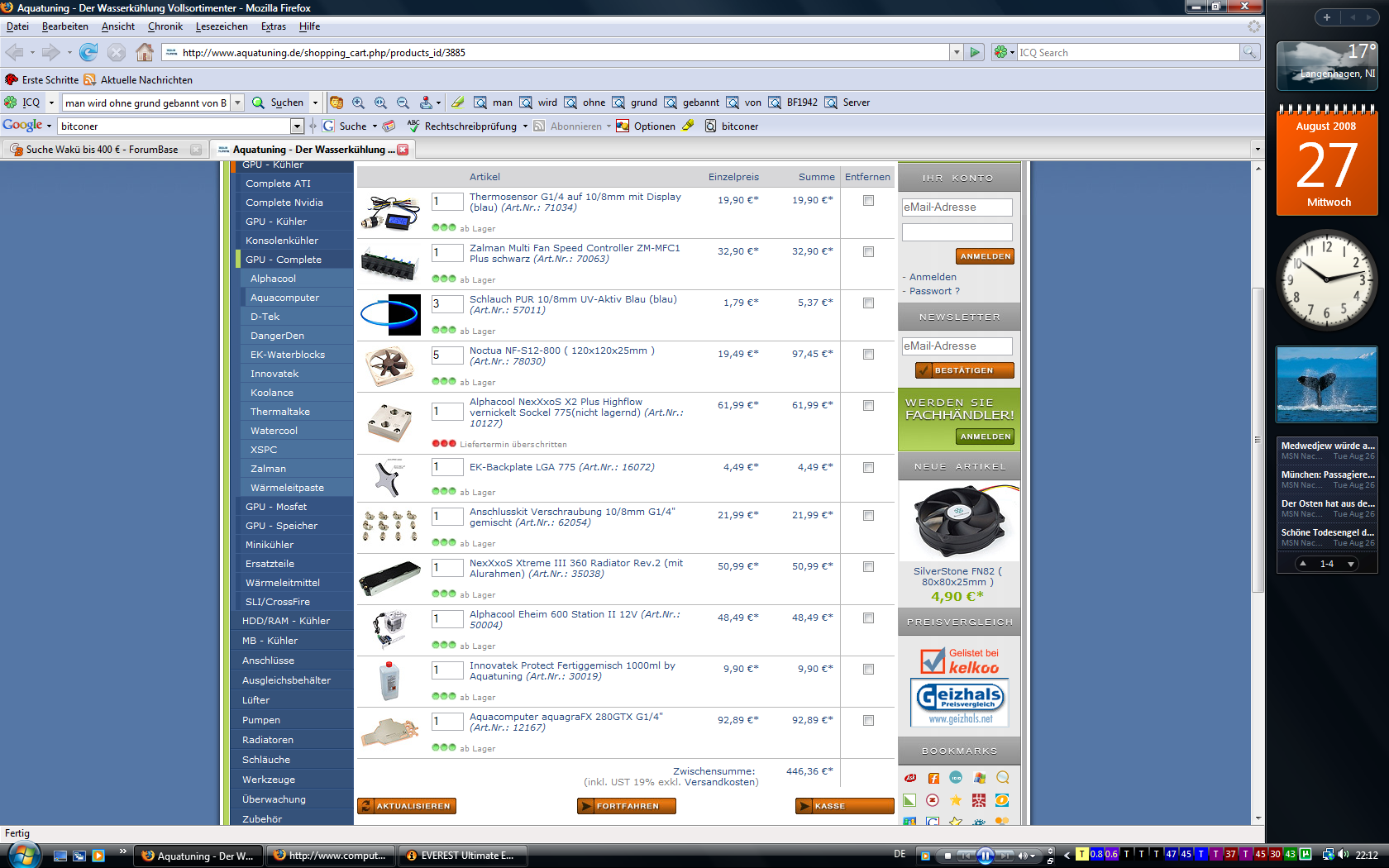The height and width of the screenshot is (868, 1389).
Task: Open the SilverStone FN82 fan thumbnail
Action: [x=959, y=522]
